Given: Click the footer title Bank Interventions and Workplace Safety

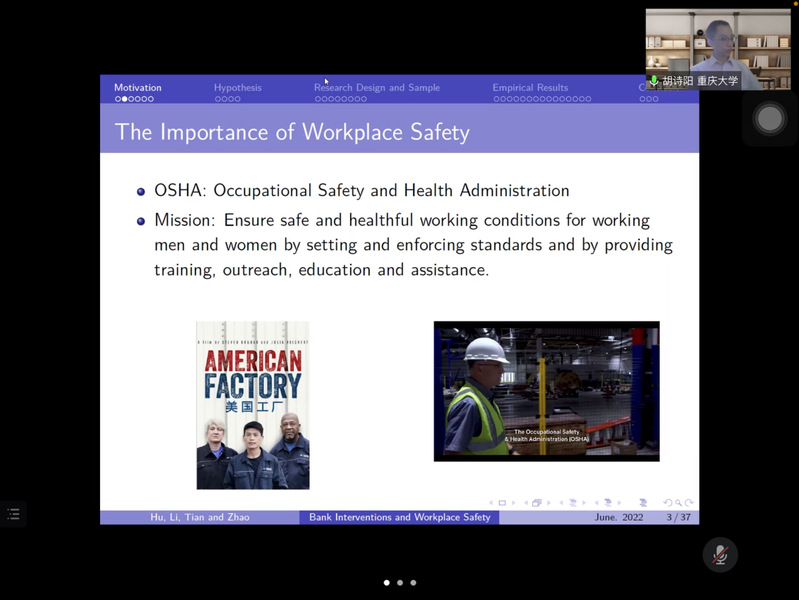Looking at the screenshot, I should (399, 517).
